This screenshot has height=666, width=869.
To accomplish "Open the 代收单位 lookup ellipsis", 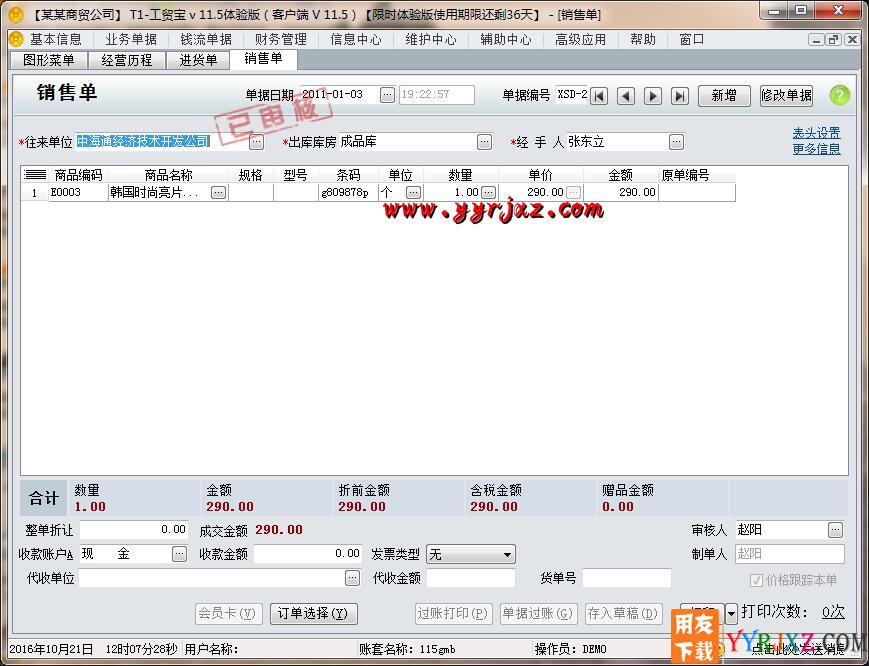I will 352,577.
